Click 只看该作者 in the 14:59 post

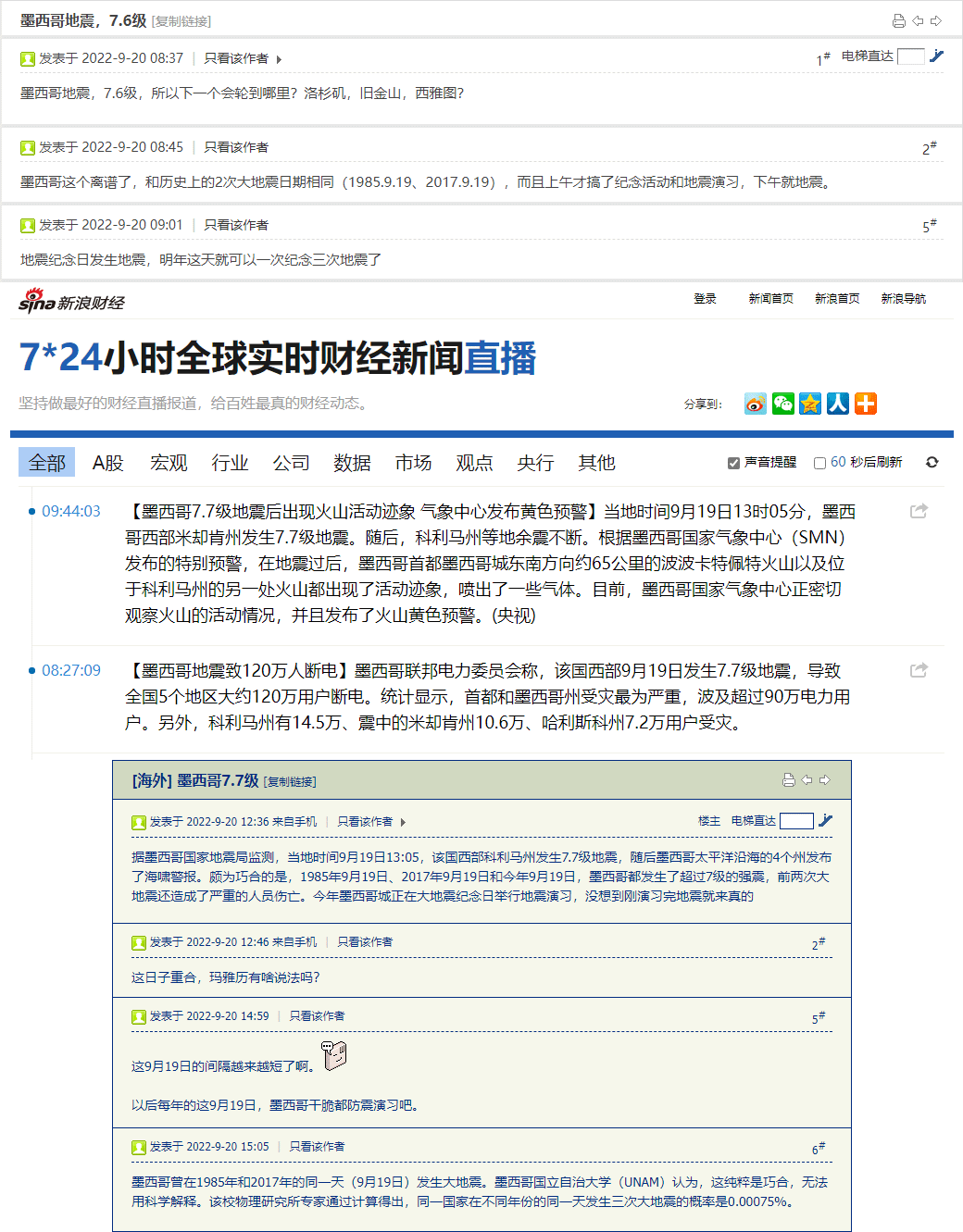point(317,1016)
